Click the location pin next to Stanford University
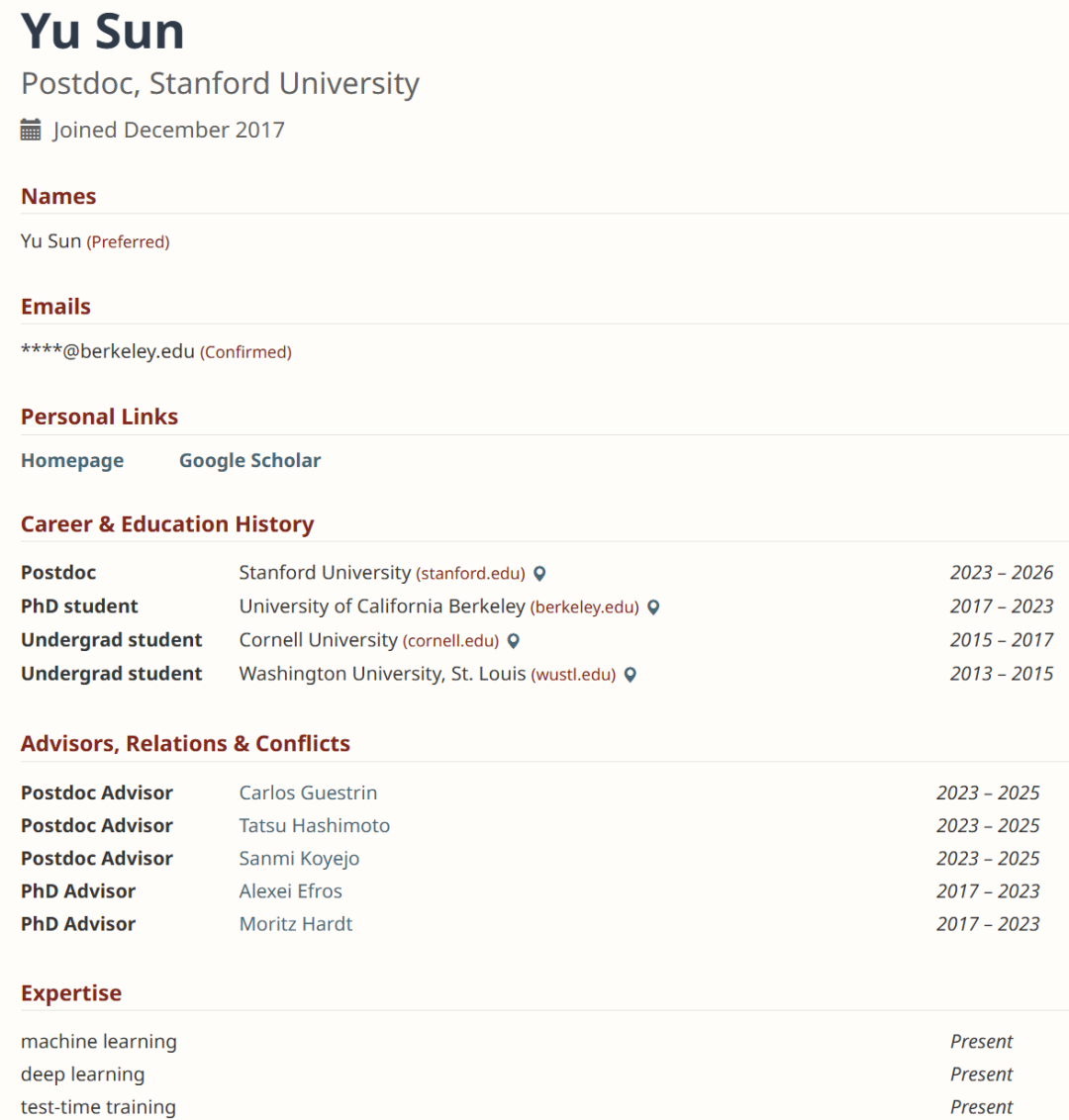Image resolution: width=1069 pixels, height=1120 pixels. 539,574
